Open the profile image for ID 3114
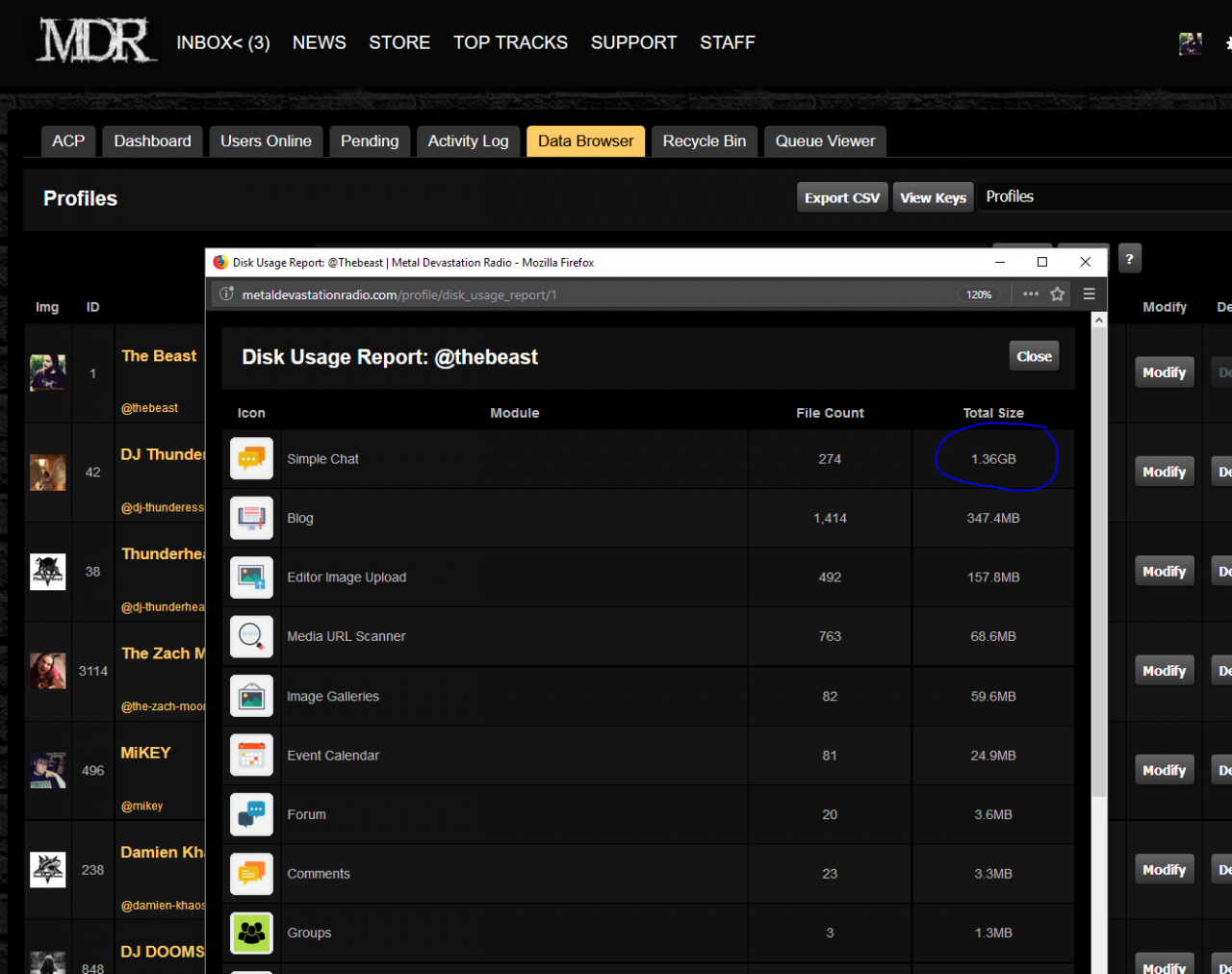Viewport: 1232px width, 974px height. (48, 671)
